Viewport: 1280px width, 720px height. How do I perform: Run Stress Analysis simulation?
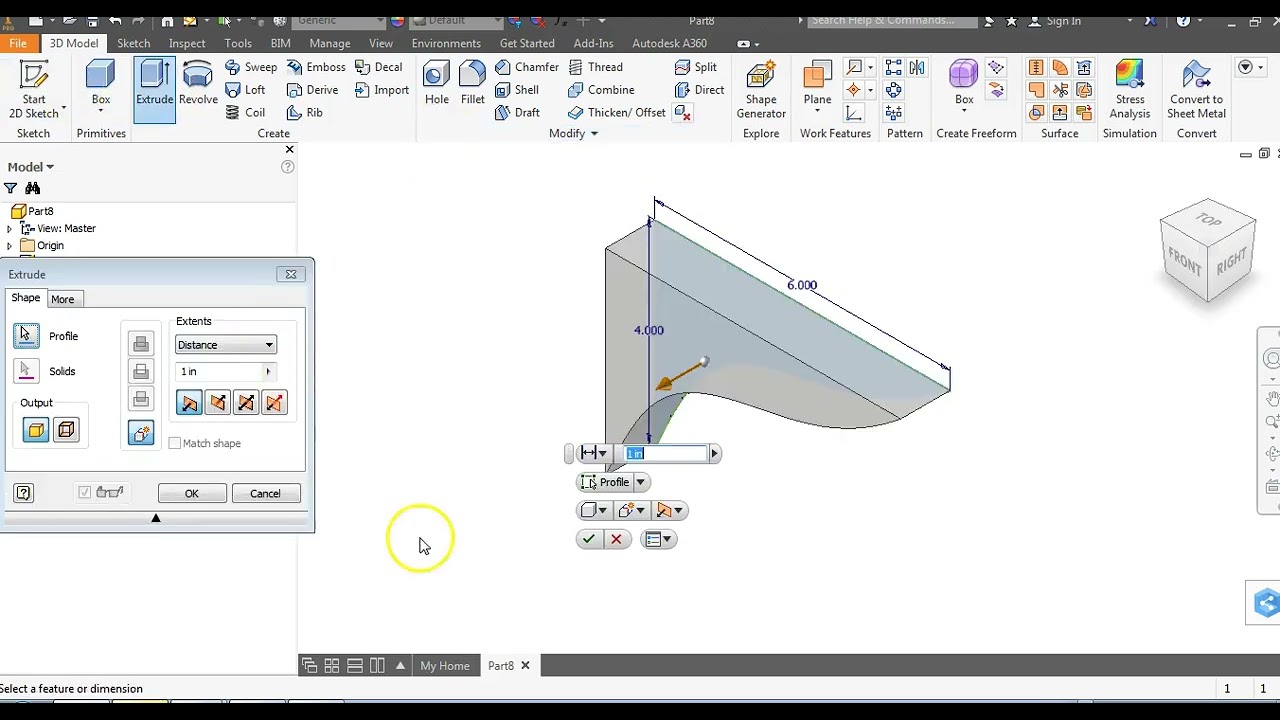click(x=1130, y=89)
